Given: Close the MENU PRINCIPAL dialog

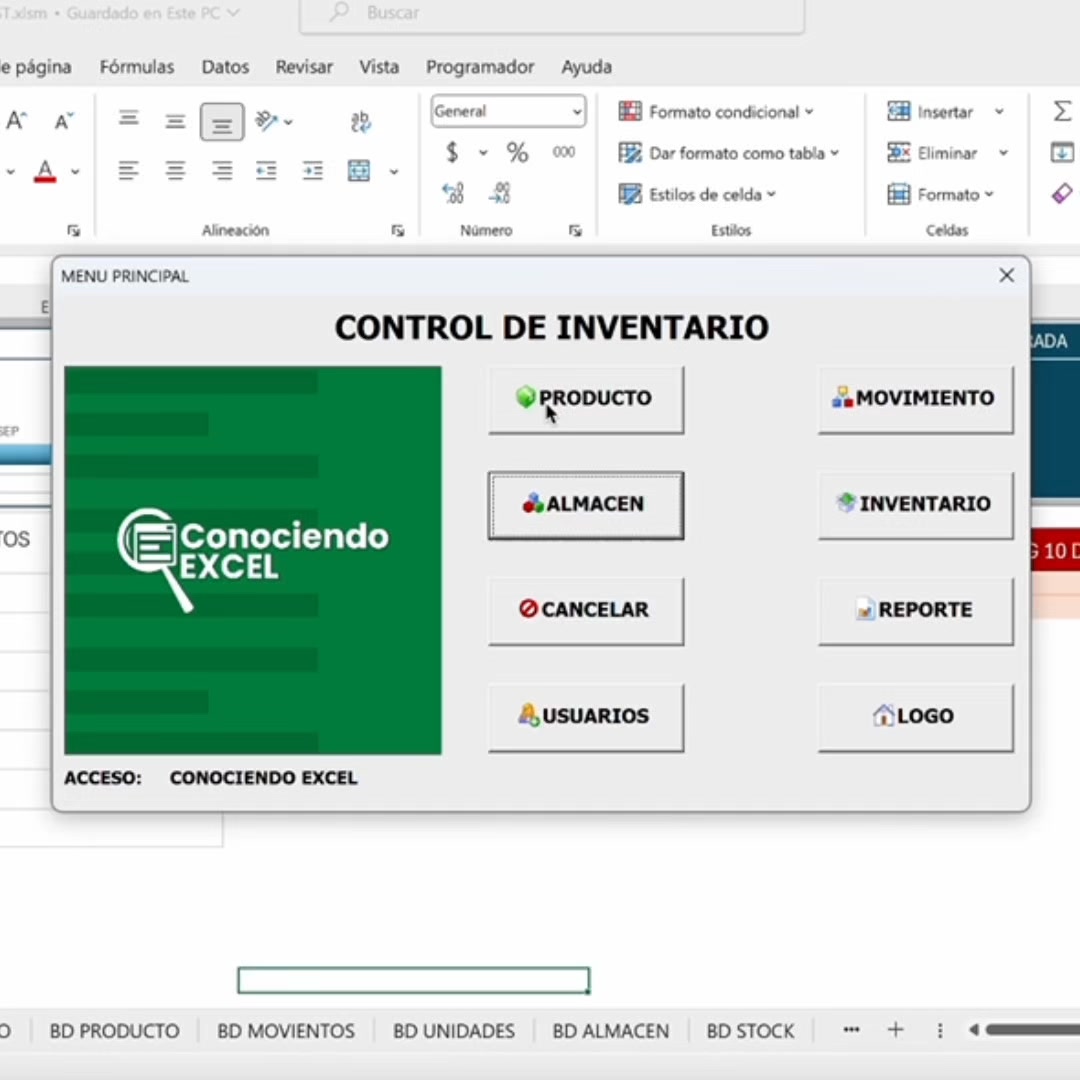Looking at the screenshot, I should pyautogui.click(x=1006, y=276).
